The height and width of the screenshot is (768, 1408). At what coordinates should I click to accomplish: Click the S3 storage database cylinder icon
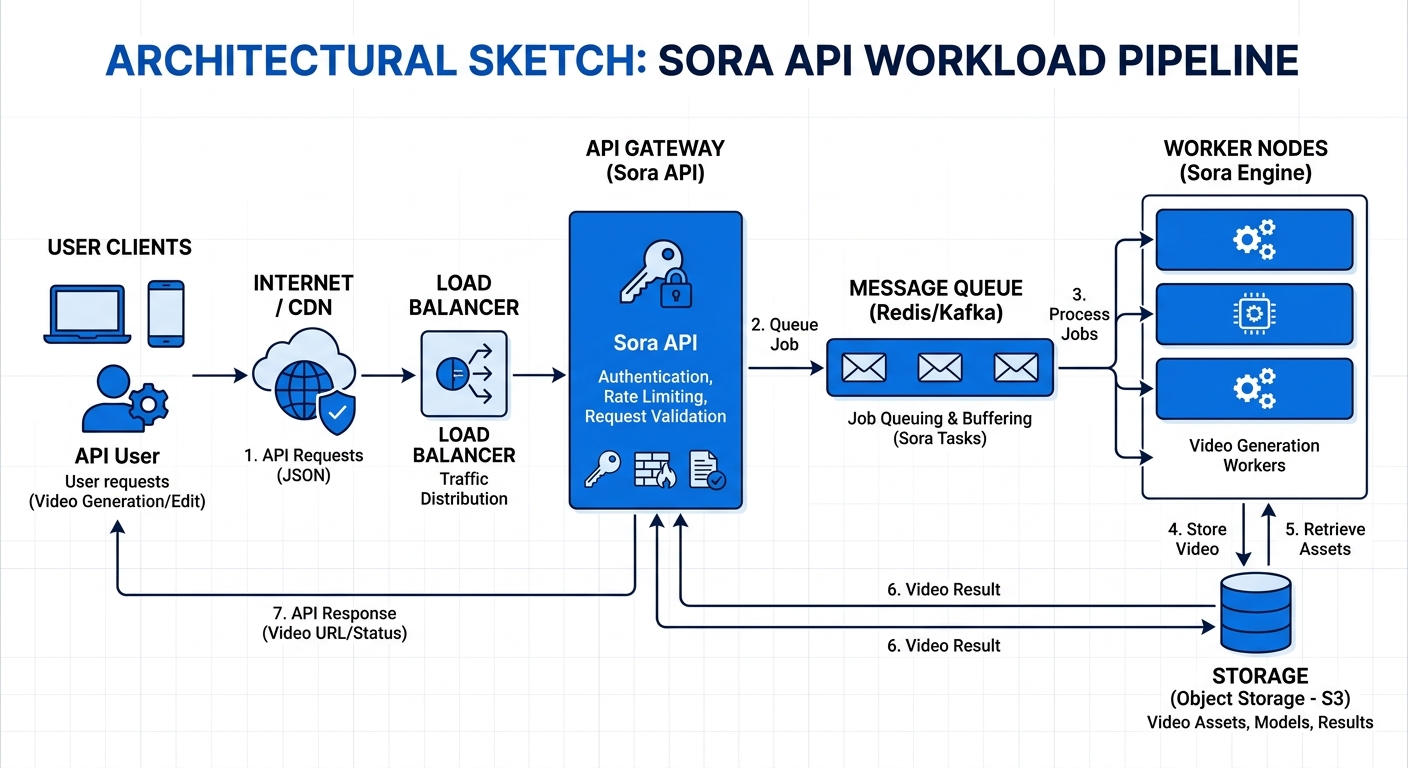1256,612
